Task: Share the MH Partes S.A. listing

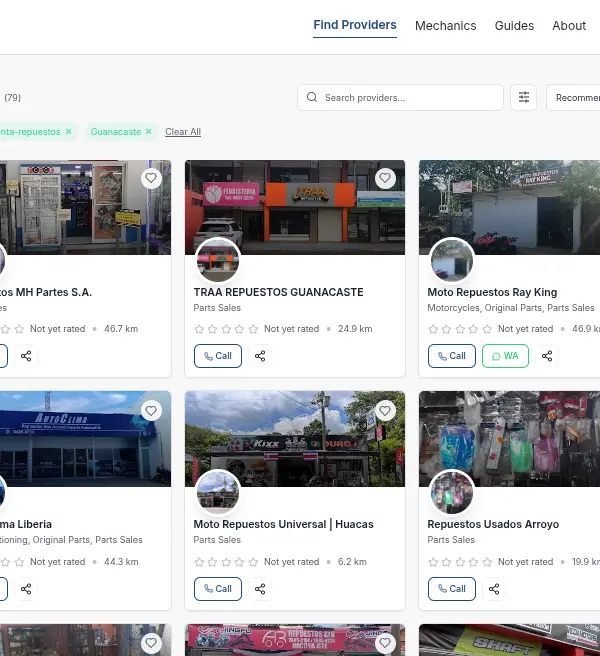Action: coord(26,356)
